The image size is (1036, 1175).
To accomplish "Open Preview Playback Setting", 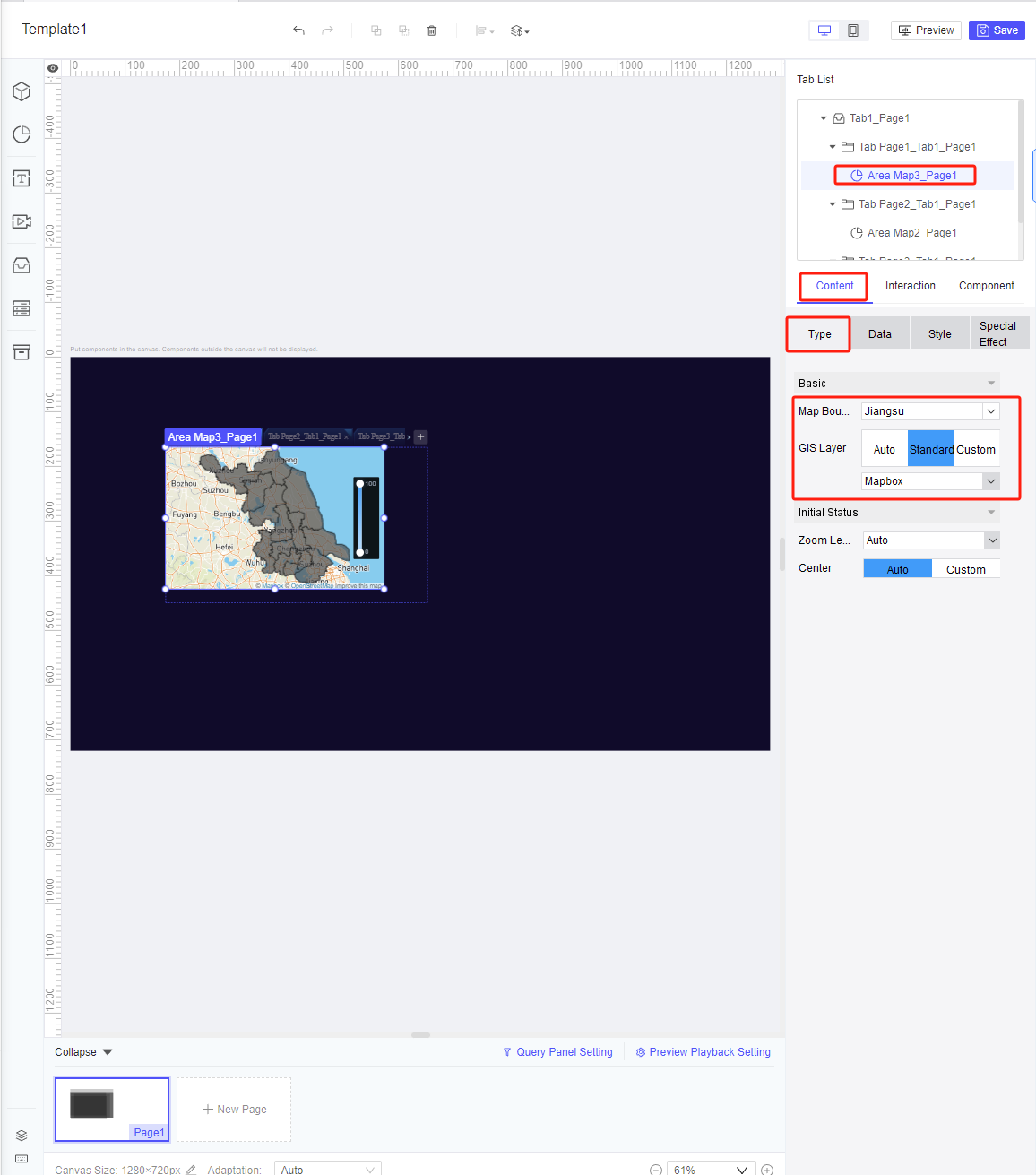I will [703, 1051].
